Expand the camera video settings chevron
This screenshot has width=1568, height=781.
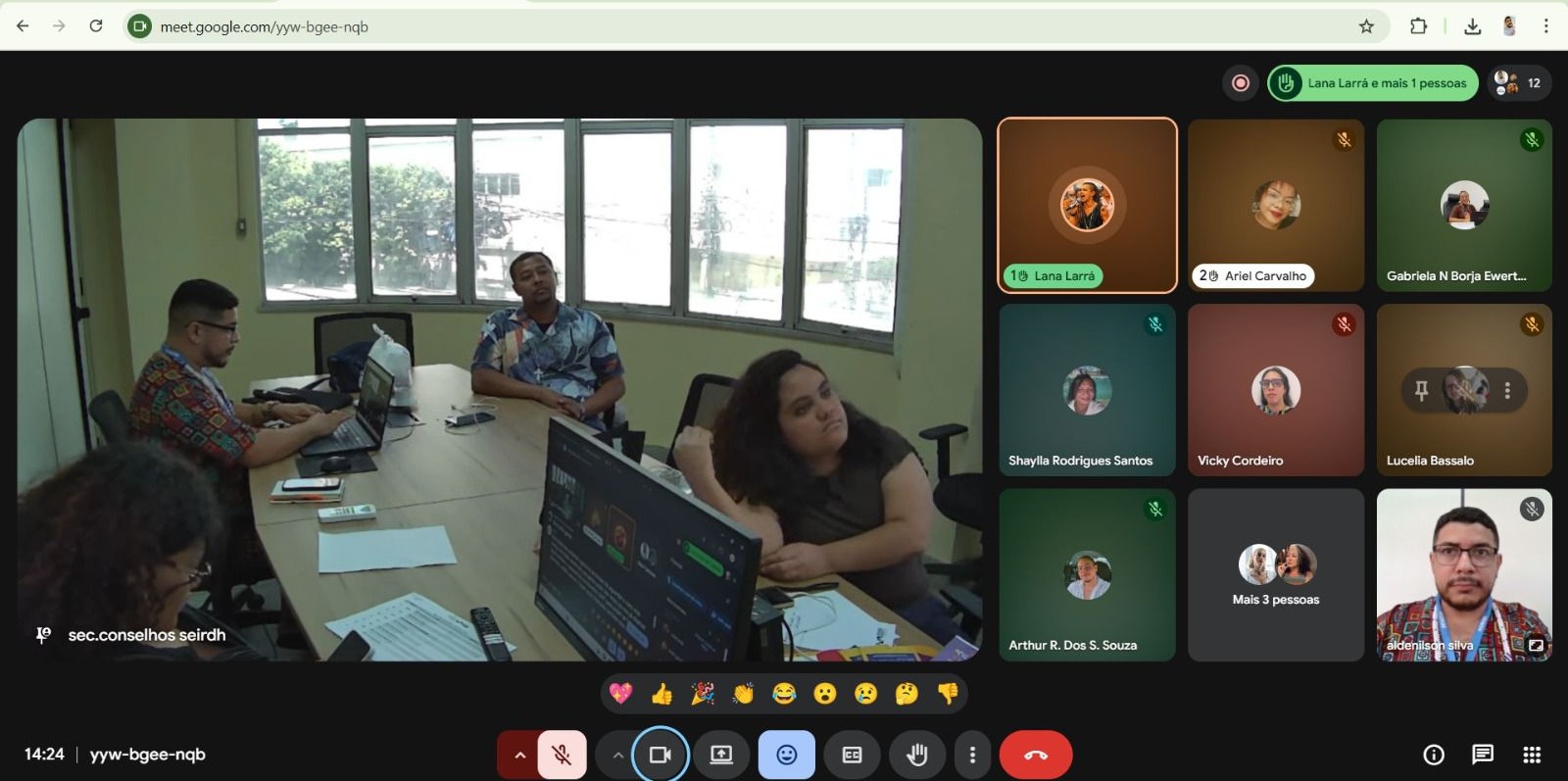click(617, 755)
